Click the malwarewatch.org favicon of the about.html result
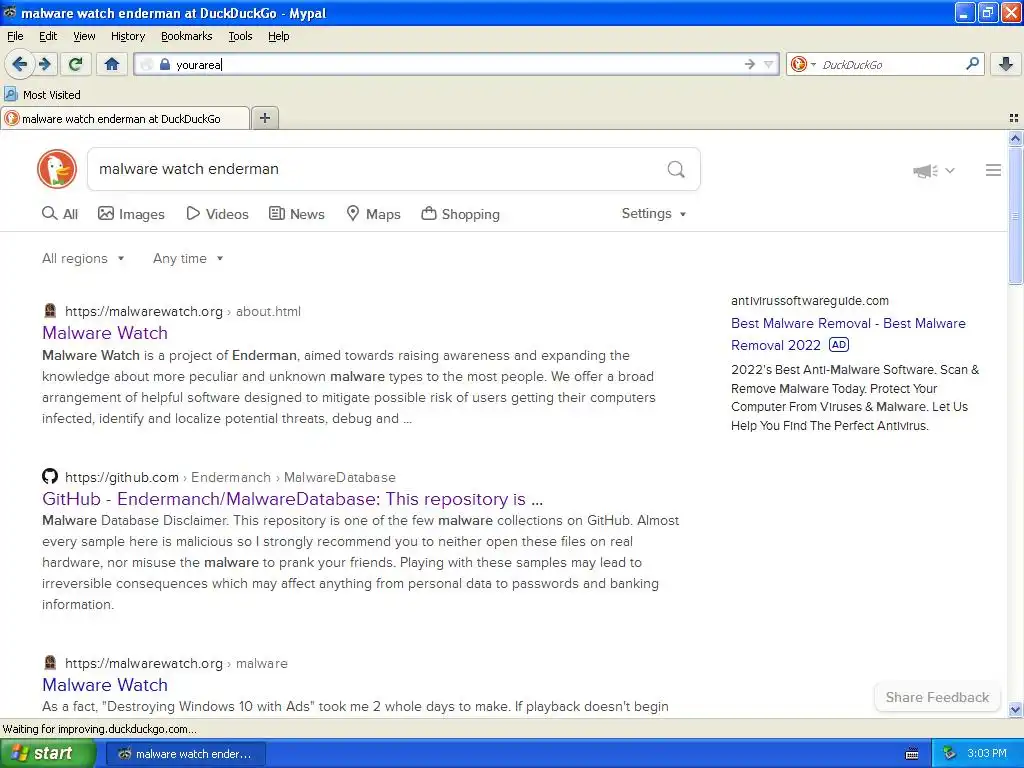Image resolution: width=1024 pixels, height=768 pixels. [x=50, y=311]
